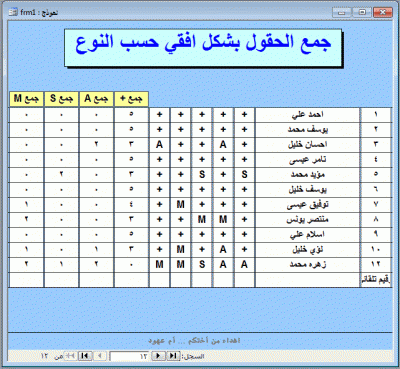Click the جمع A column header

tap(96, 99)
